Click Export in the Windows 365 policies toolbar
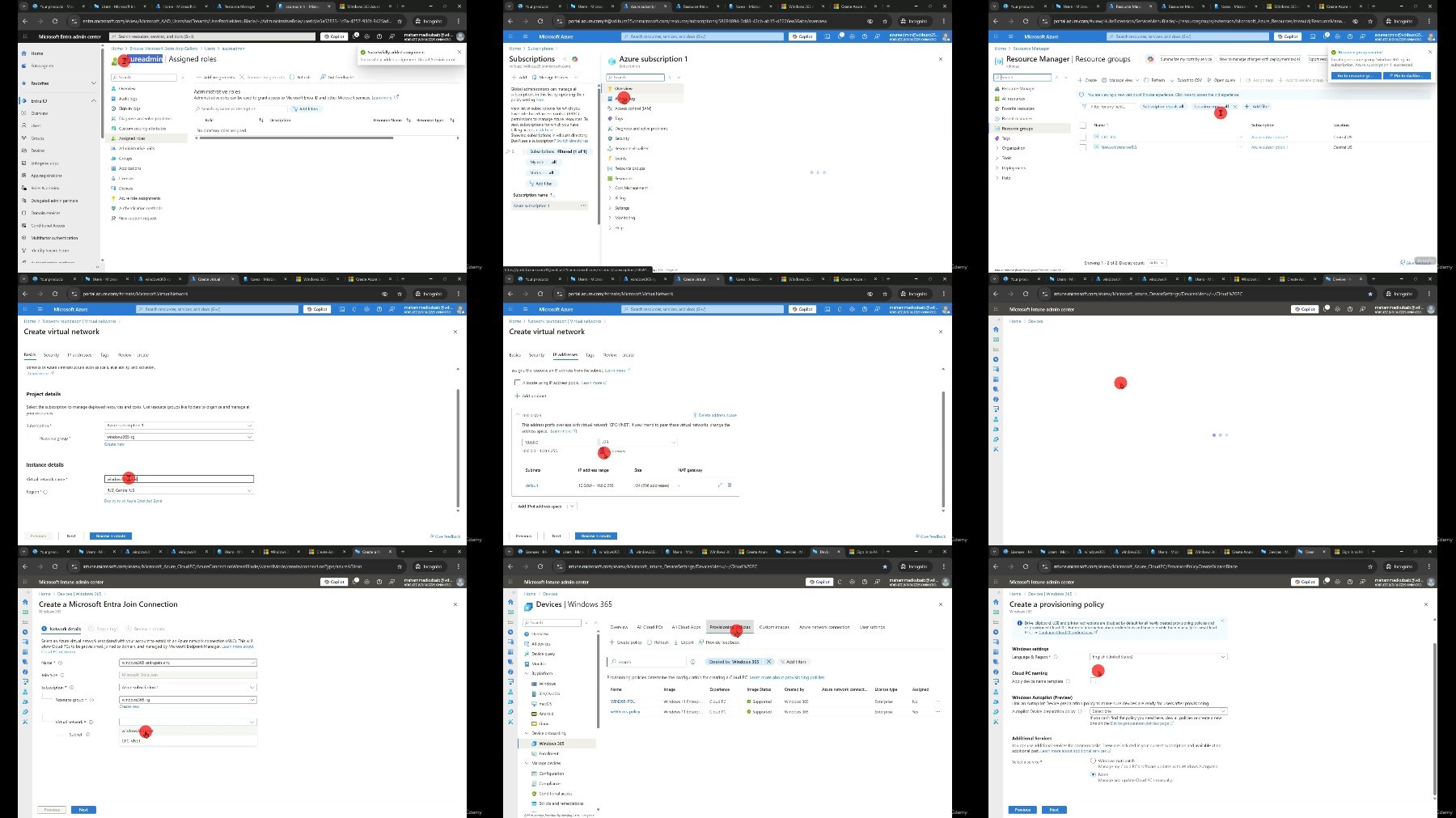Viewport: 1456px width, 818px height. (x=684, y=642)
